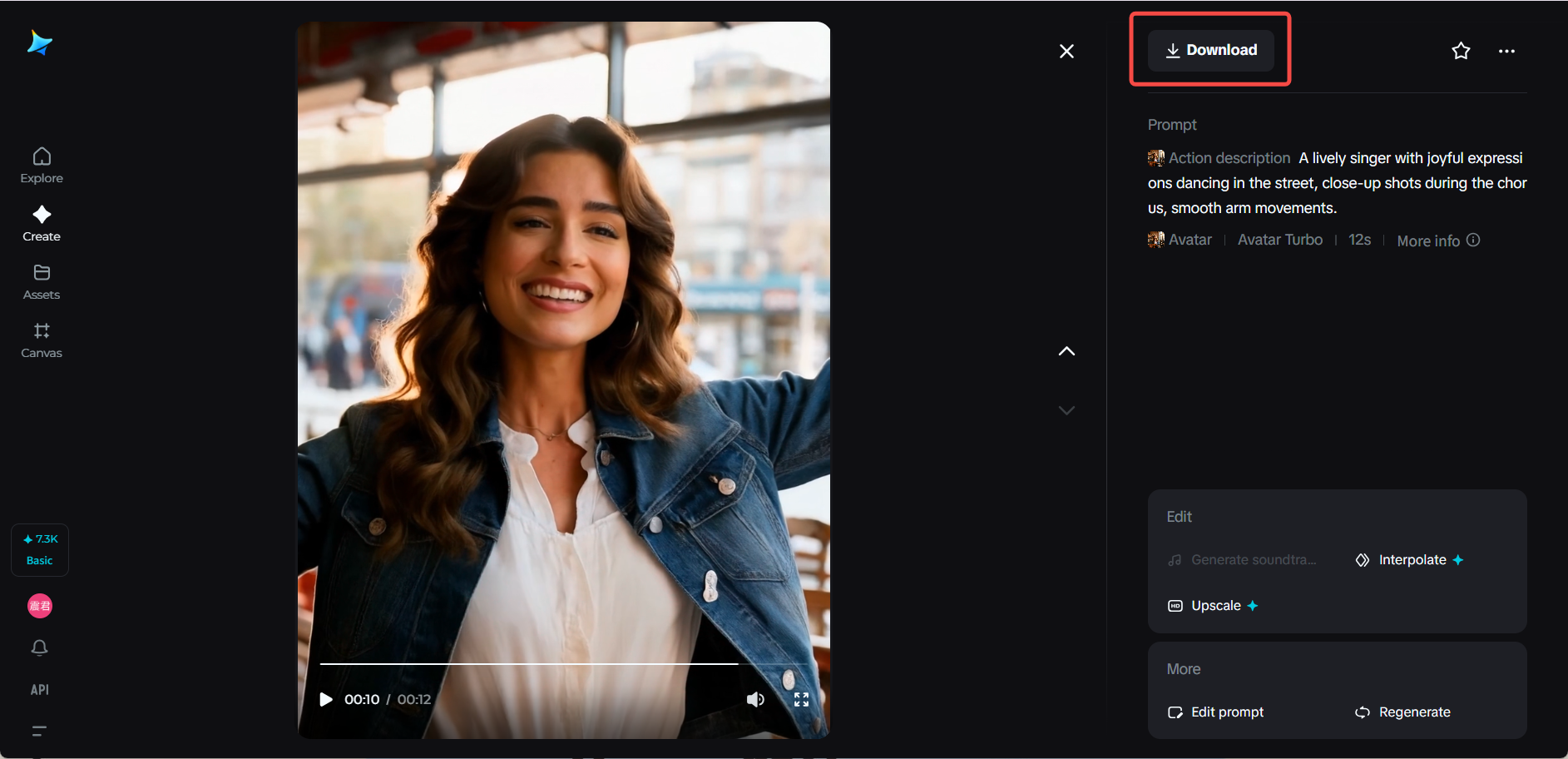Download the generated video
The width and height of the screenshot is (1568, 759).
point(1211,50)
